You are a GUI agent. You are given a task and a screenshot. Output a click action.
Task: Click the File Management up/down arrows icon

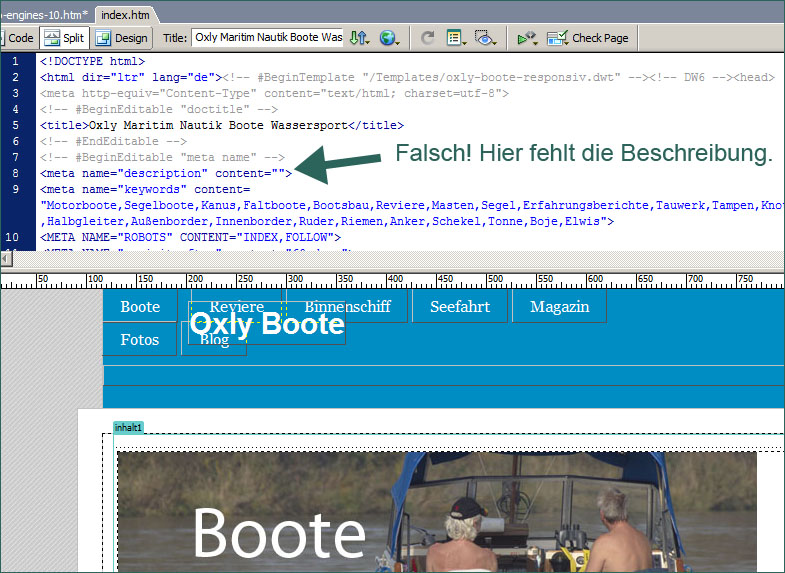pyautogui.click(x=359, y=38)
